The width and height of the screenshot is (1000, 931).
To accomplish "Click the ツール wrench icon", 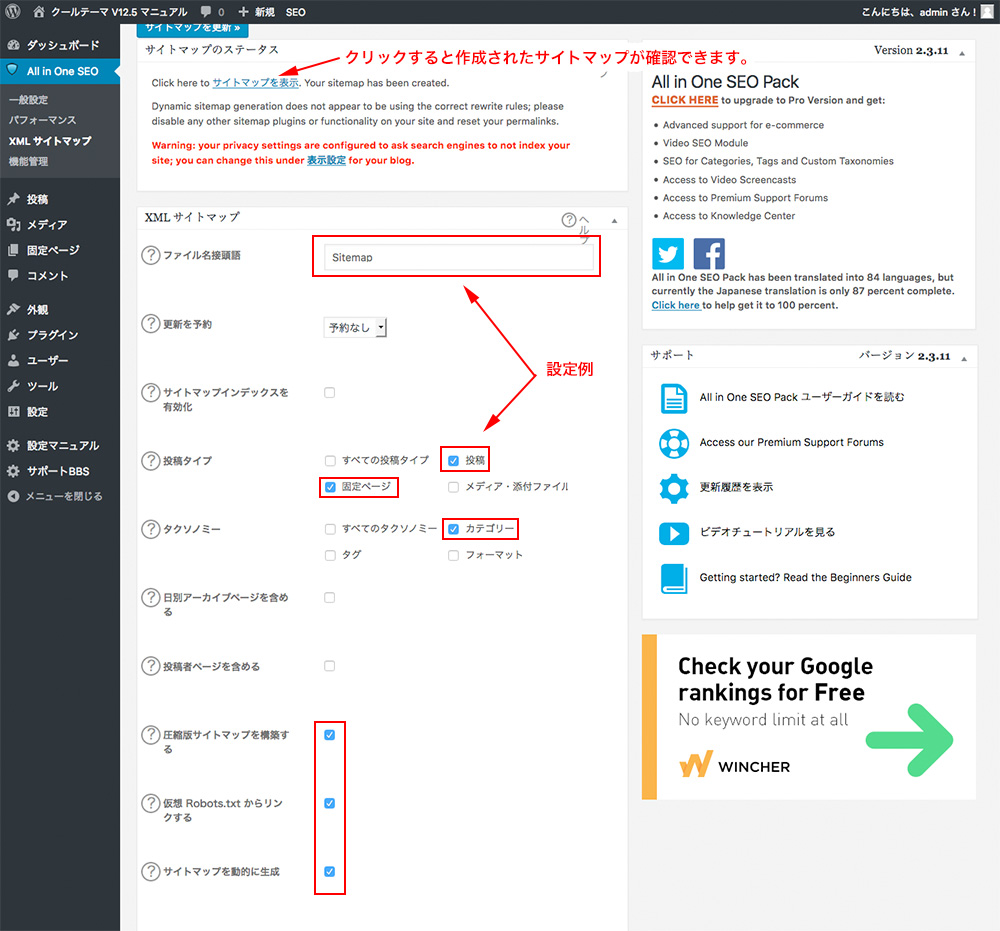I will point(13,386).
